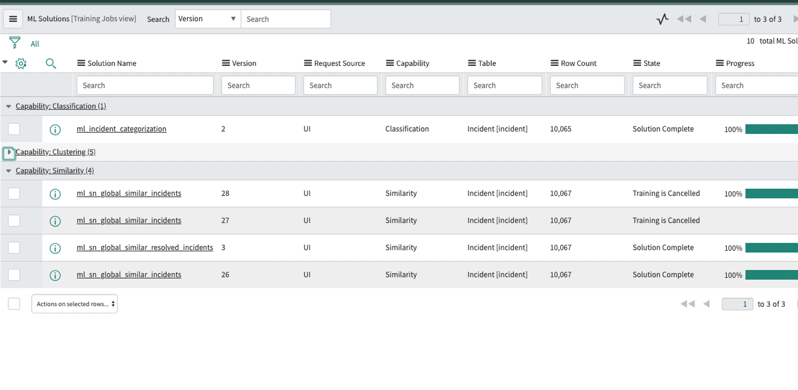Collapse the Classification group arrow
This screenshot has width=798, height=390.
[9, 106]
